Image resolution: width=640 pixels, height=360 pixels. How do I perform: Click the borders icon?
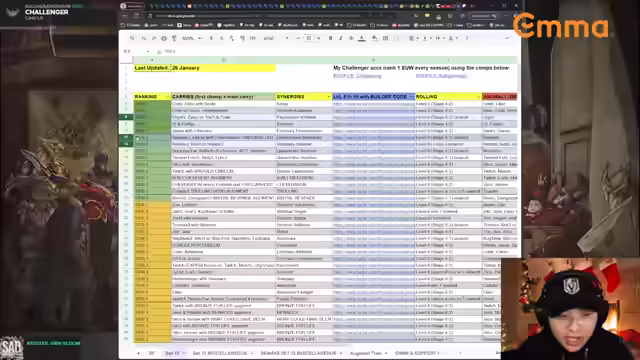[385, 38]
